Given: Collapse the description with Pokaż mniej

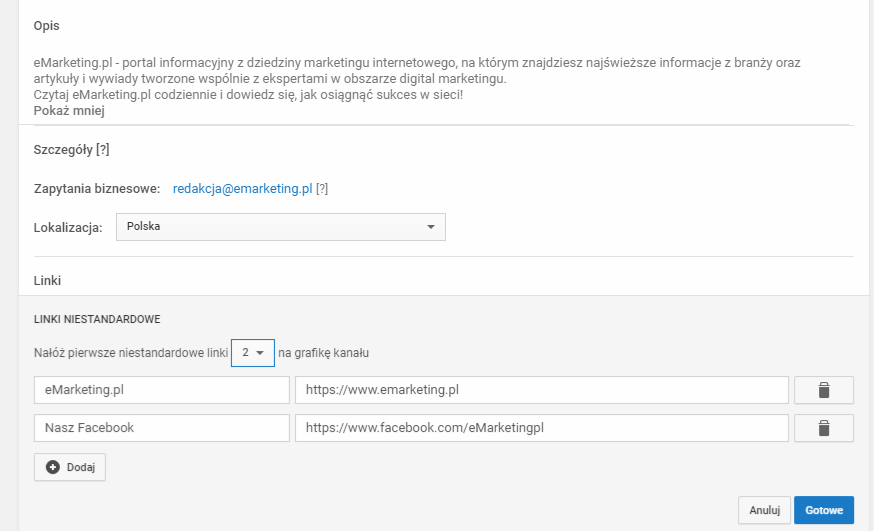Looking at the screenshot, I should (x=69, y=111).
